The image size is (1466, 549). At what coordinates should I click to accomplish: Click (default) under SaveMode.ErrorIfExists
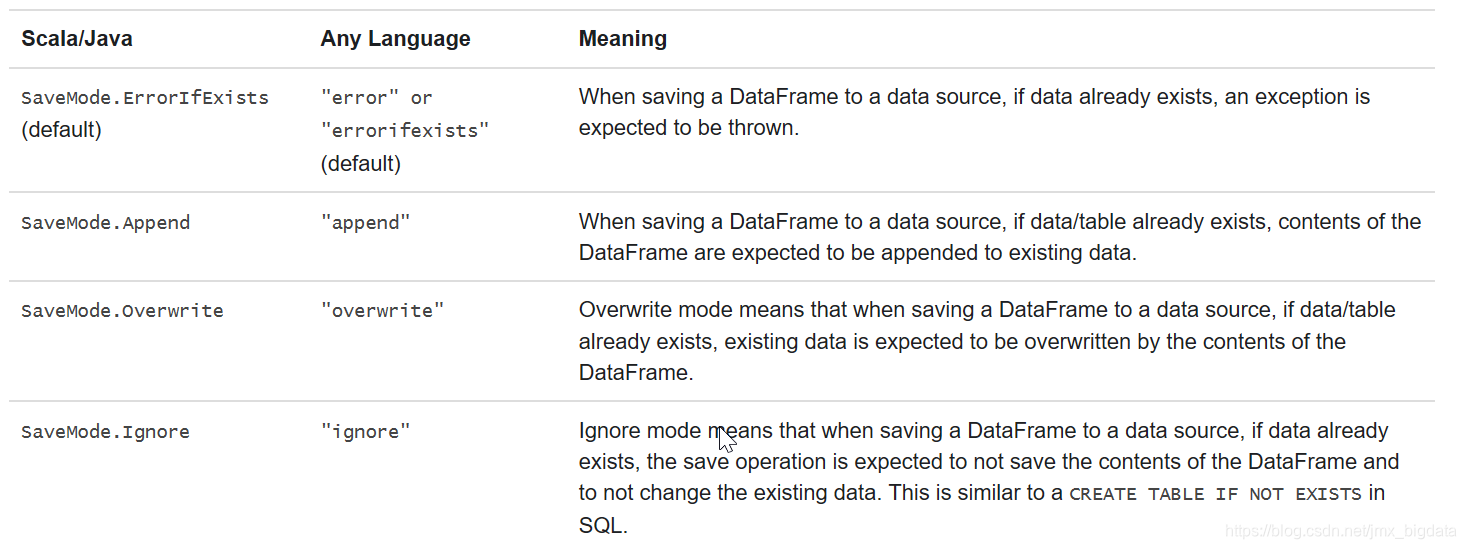(61, 130)
